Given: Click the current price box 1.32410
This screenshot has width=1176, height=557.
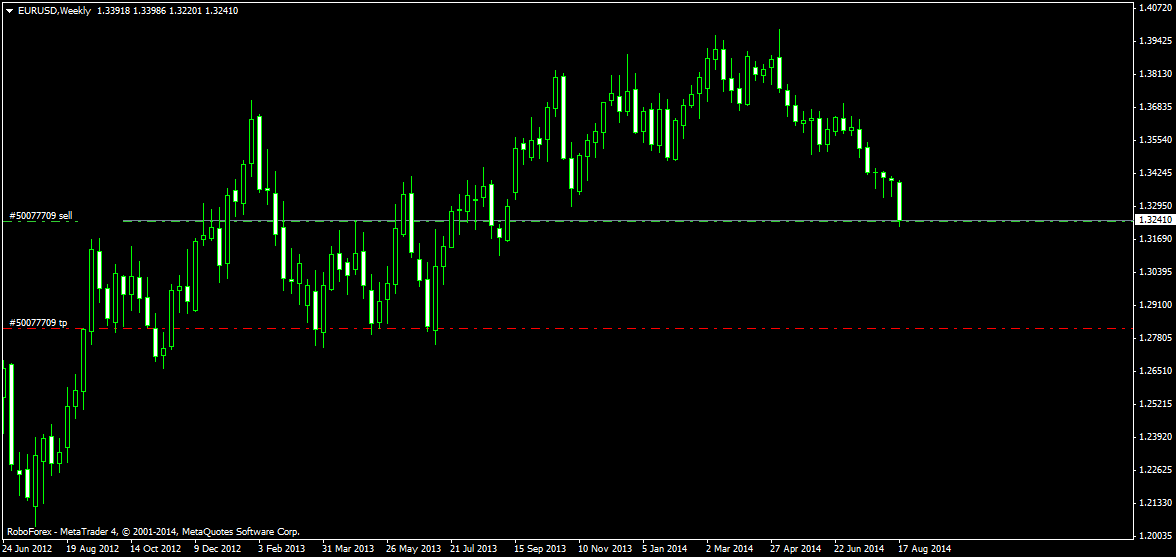Looking at the screenshot, I should coord(1154,220).
